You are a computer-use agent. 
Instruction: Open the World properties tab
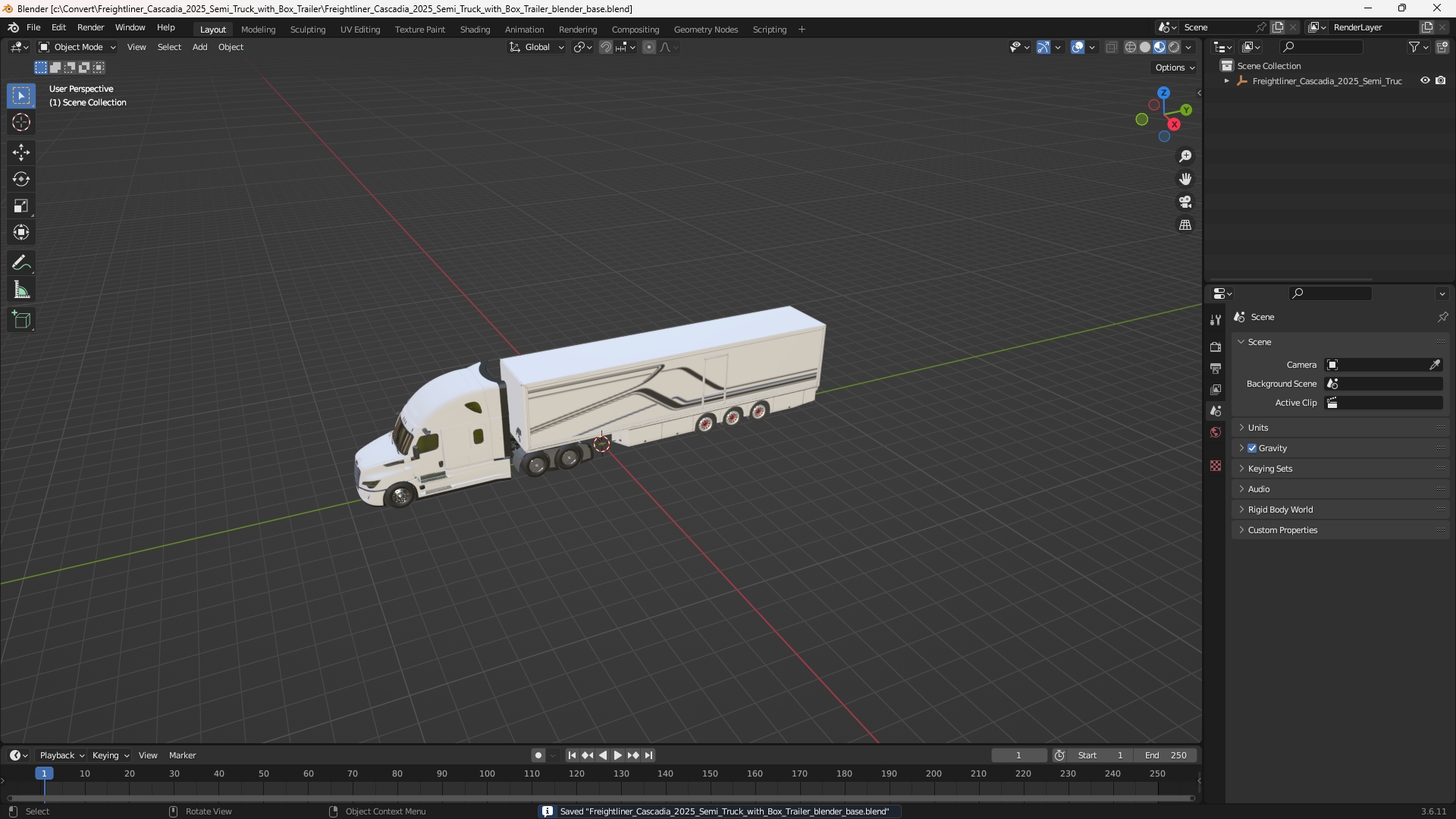coord(1216,432)
